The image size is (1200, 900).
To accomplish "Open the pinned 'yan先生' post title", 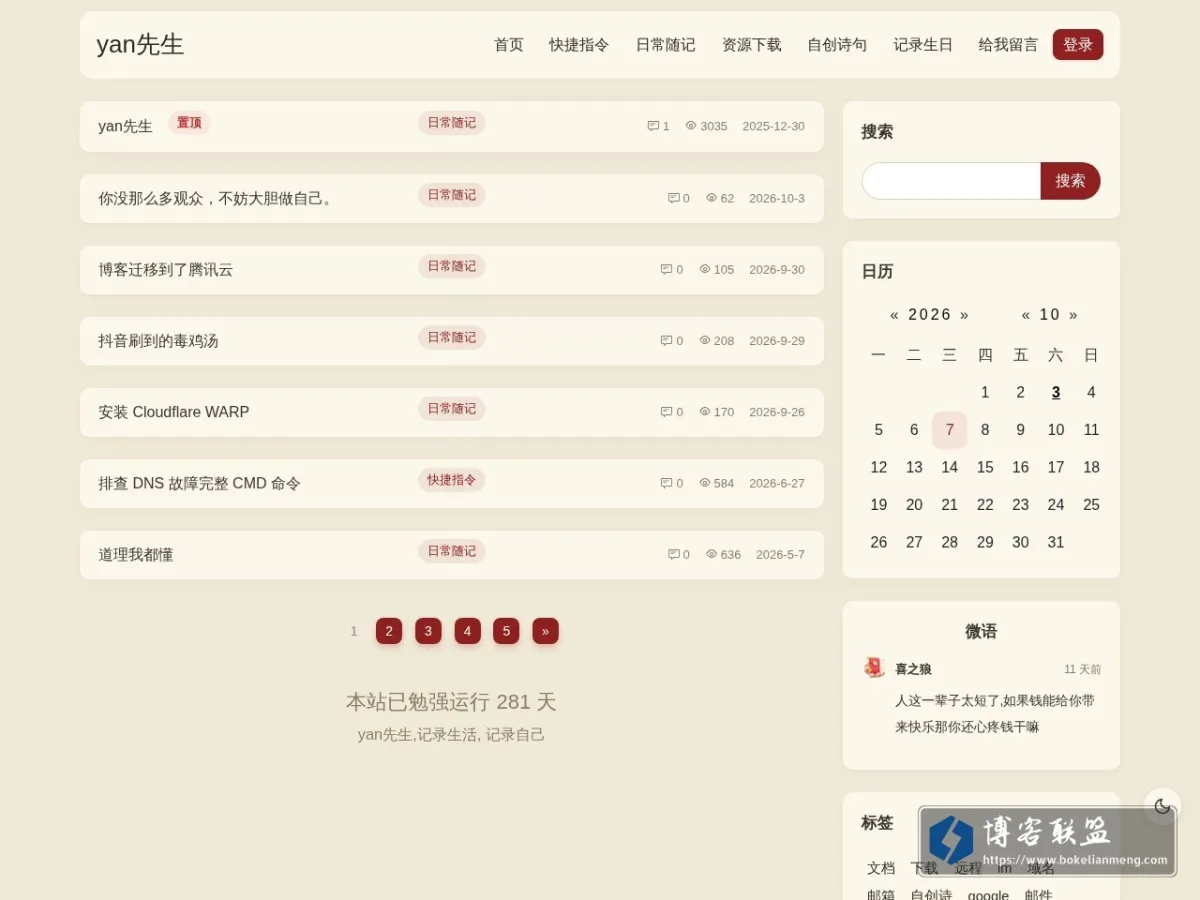I will (125, 126).
